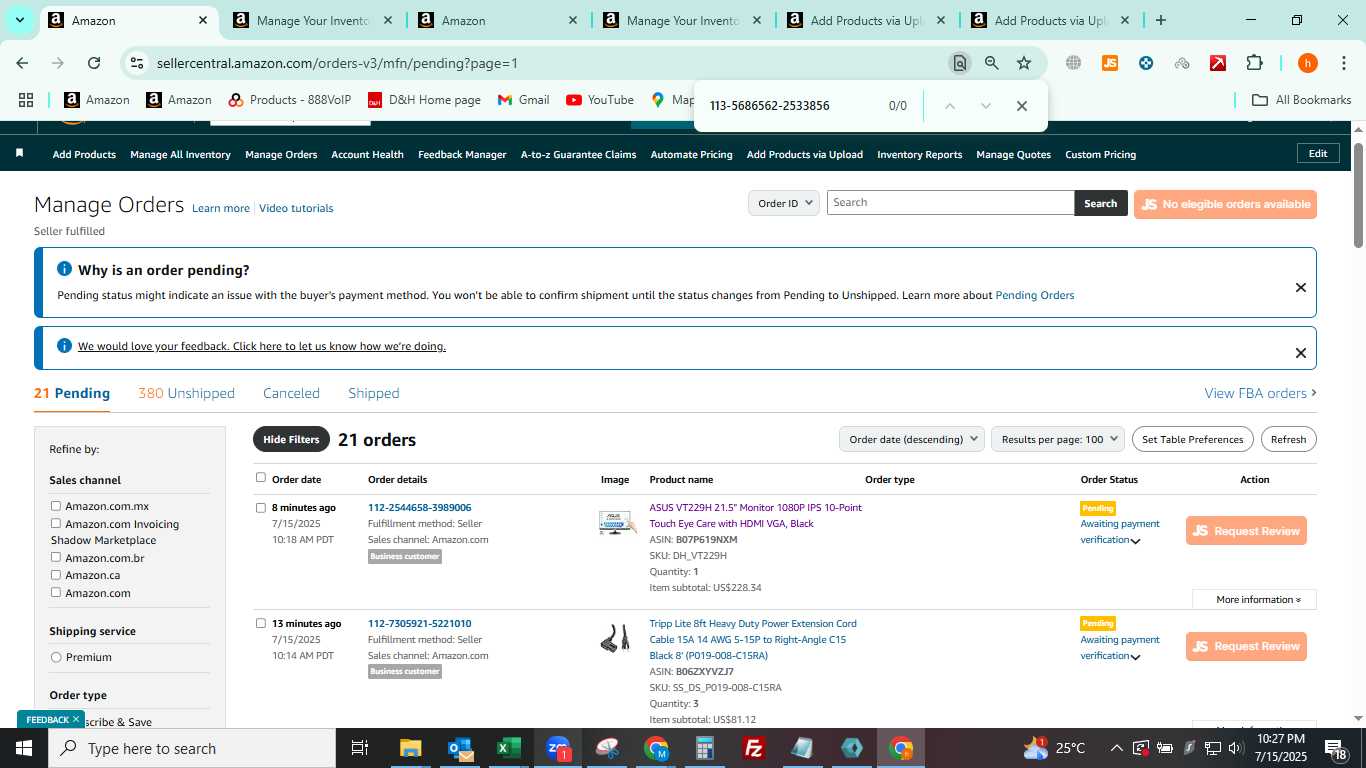
Task: Select the Premium shipping service radio
Action: click(56, 657)
